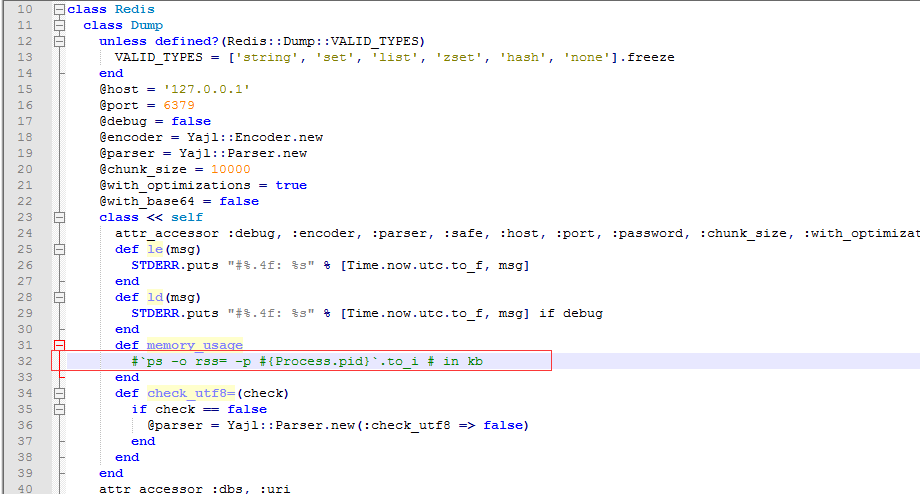Click the :password symbol on line 24

pos(647,234)
